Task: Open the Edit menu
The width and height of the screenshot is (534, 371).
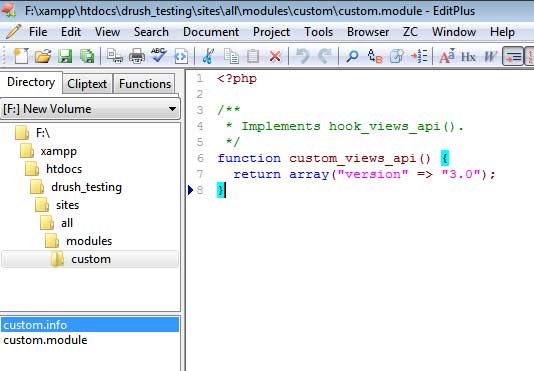Action: coord(71,32)
